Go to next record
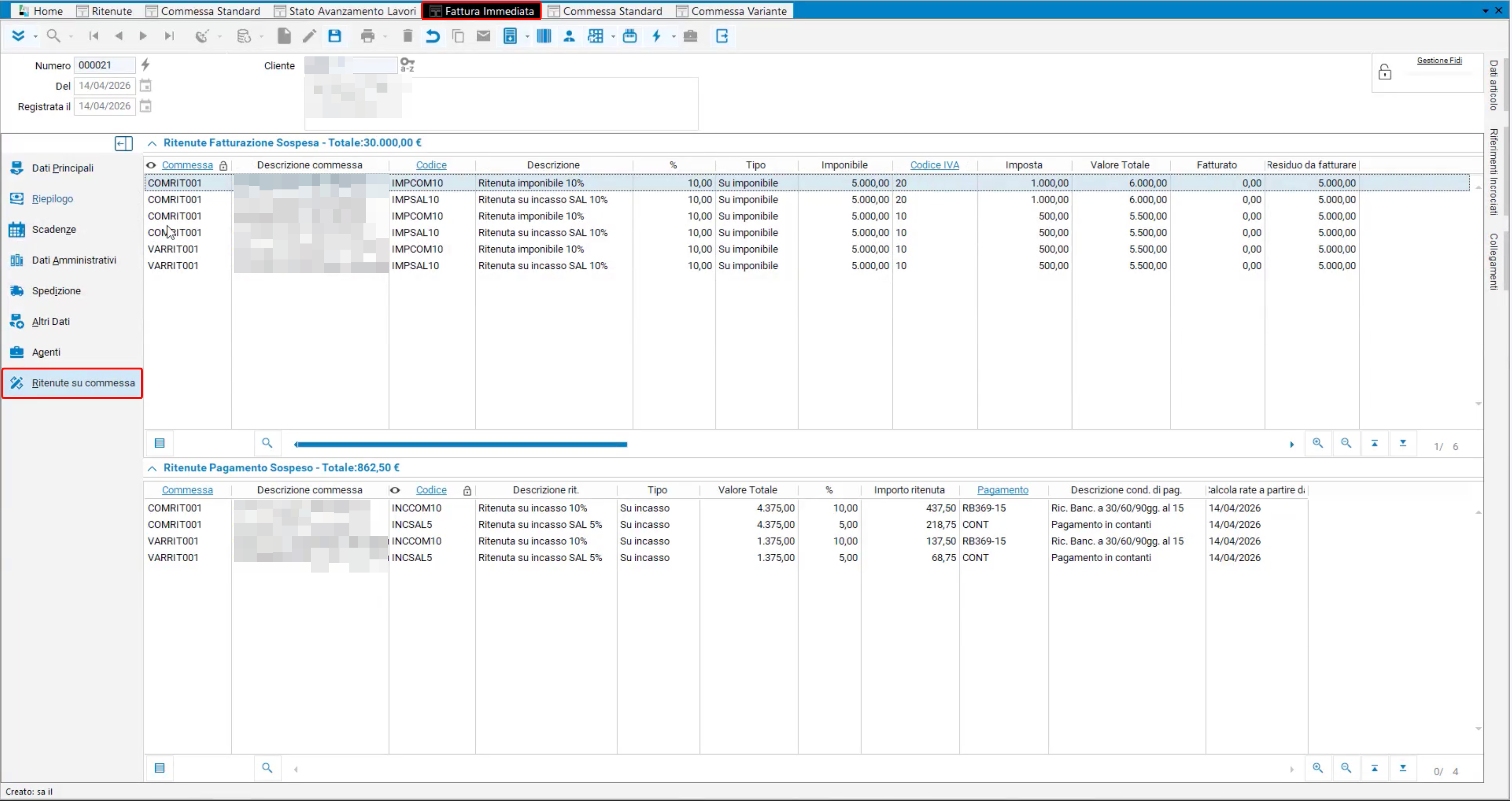 tap(142, 36)
